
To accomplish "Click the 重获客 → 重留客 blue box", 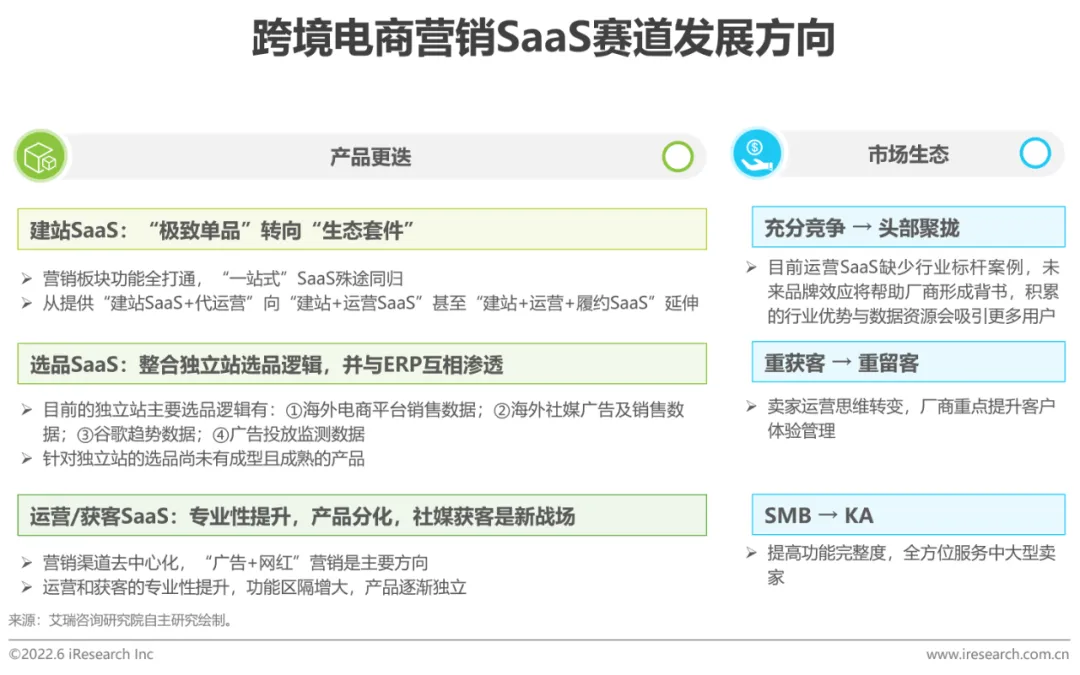I will [x=908, y=362].
